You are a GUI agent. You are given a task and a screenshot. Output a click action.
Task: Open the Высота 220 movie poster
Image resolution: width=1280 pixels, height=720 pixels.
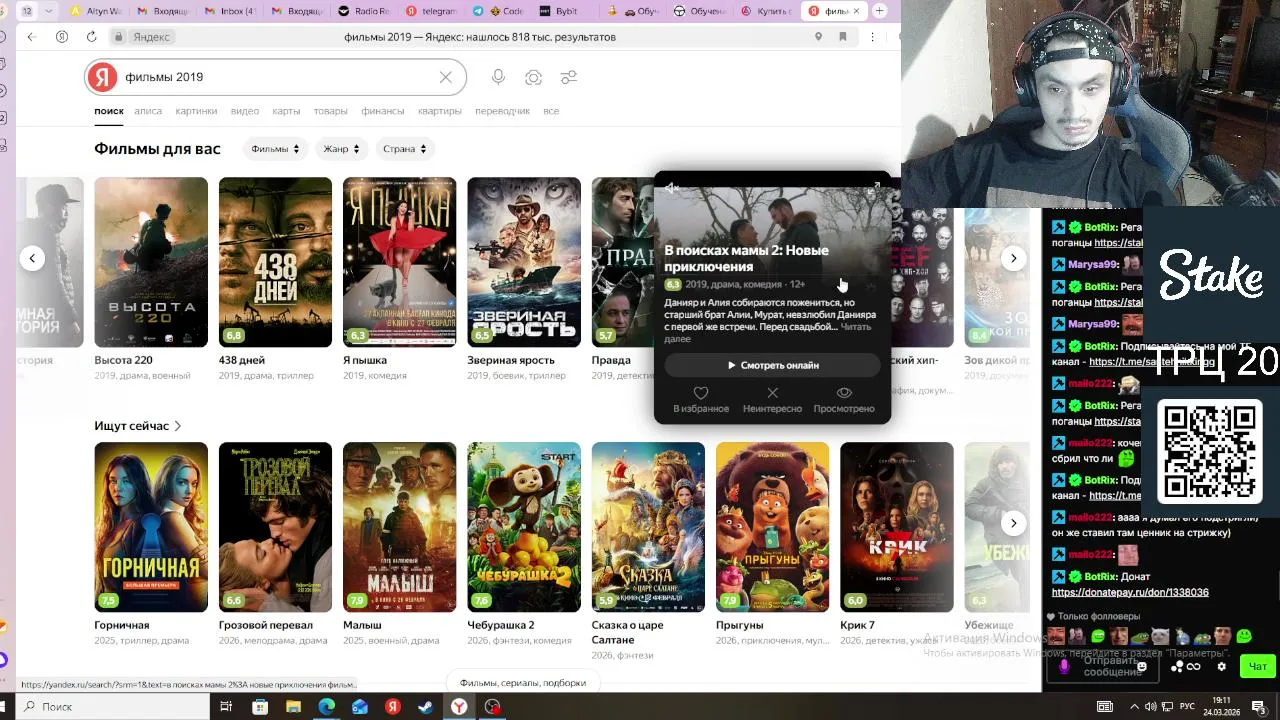click(x=151, y=262)
